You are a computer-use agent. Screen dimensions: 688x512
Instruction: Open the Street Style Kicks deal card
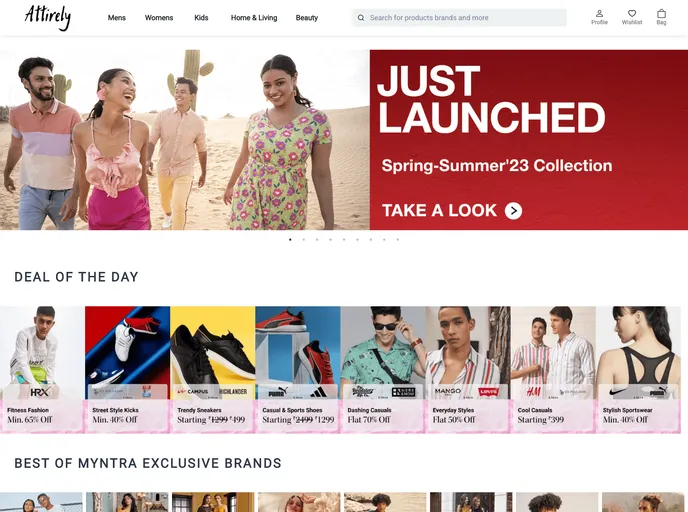(127, 369)
